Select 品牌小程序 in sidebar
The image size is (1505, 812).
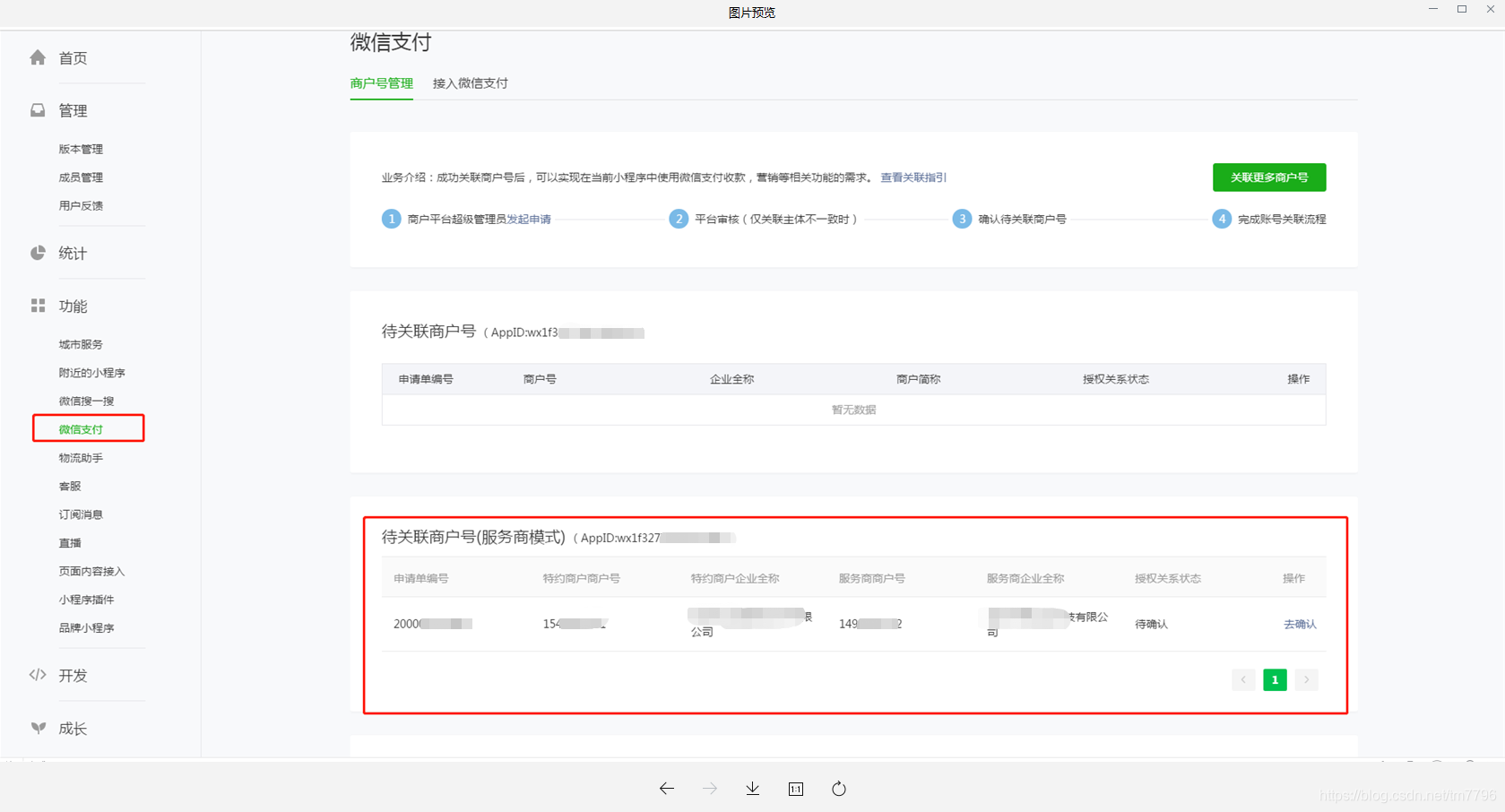pyautogui.click(x=86, y=628)
